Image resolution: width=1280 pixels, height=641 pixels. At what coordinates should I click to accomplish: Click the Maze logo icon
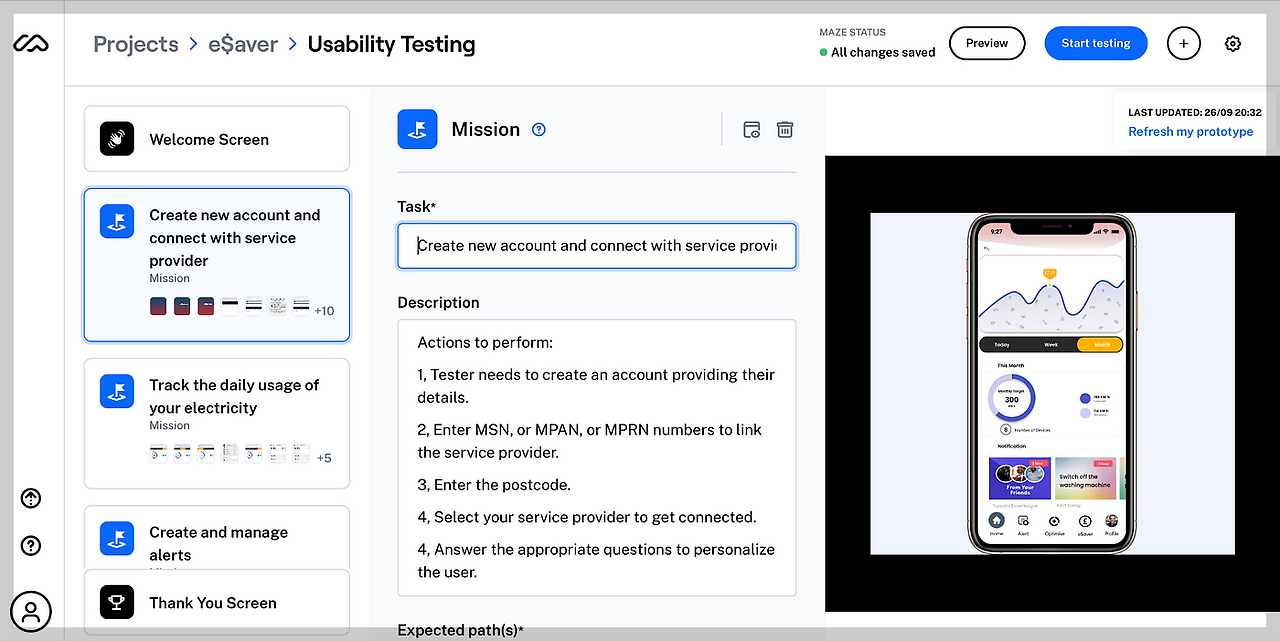click(31, 44)
